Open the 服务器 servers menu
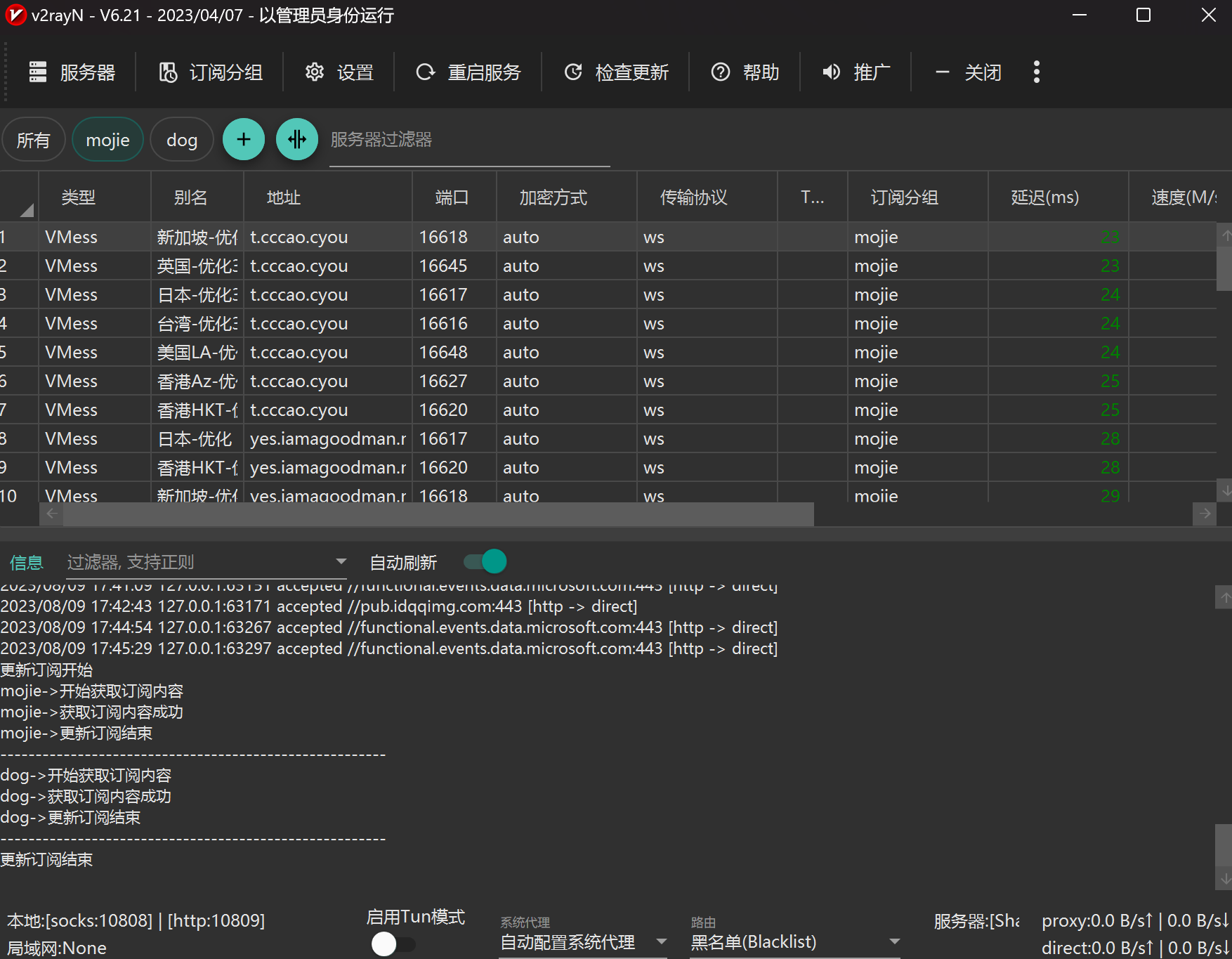The image size is (1232, 959). [x=72, y=72]
